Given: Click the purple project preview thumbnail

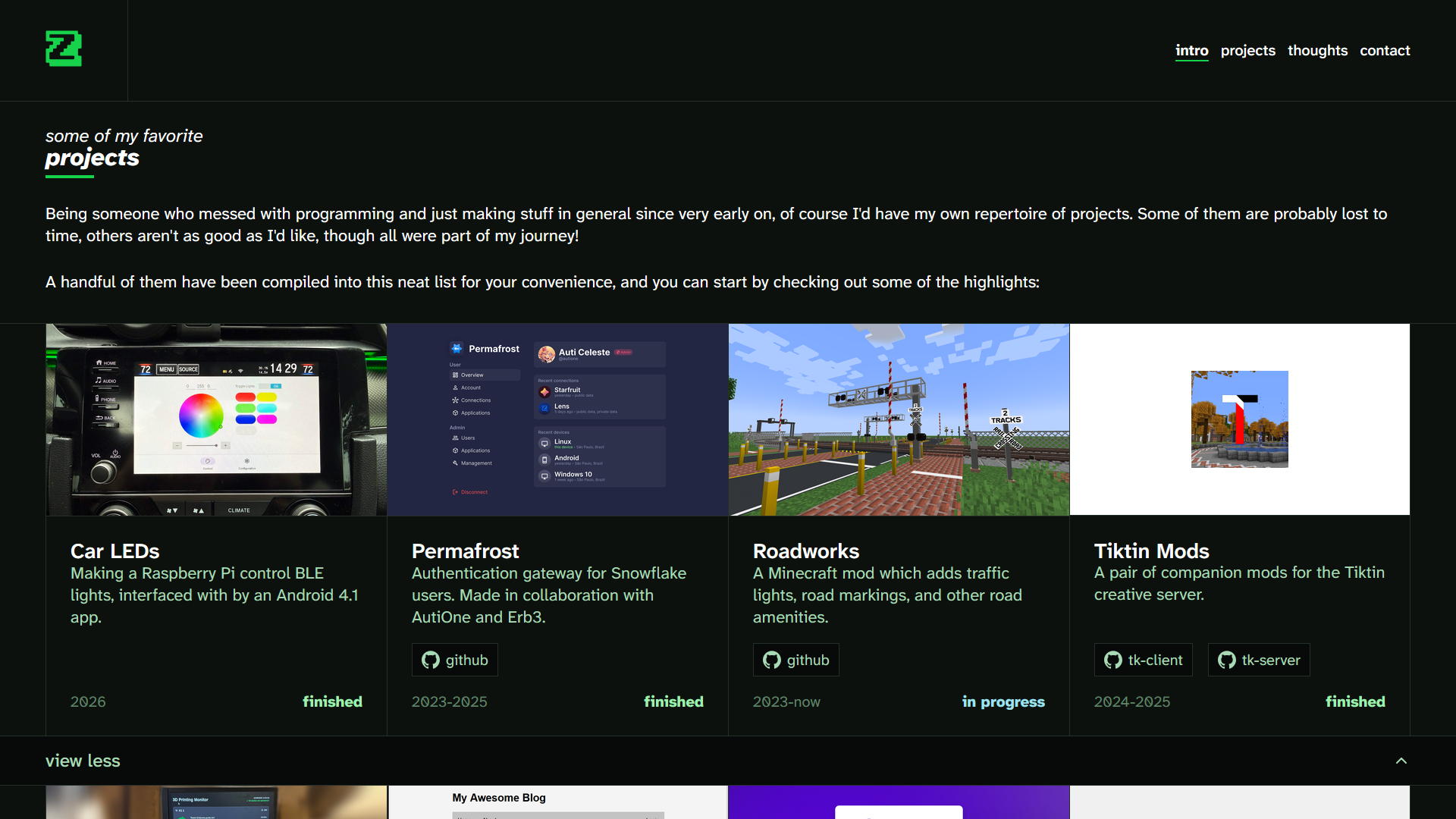Looking at the screenshot, I should [899, 802].
